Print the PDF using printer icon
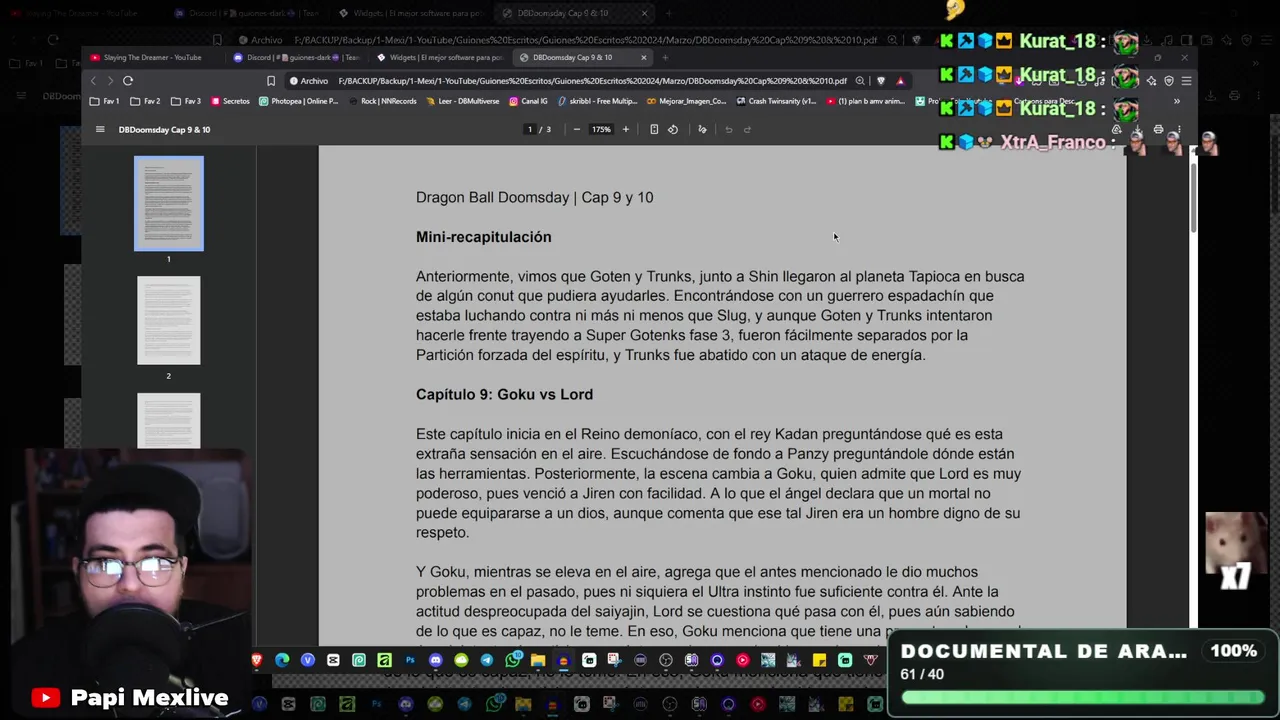The image size is (1280, 720). [1158, 130]
